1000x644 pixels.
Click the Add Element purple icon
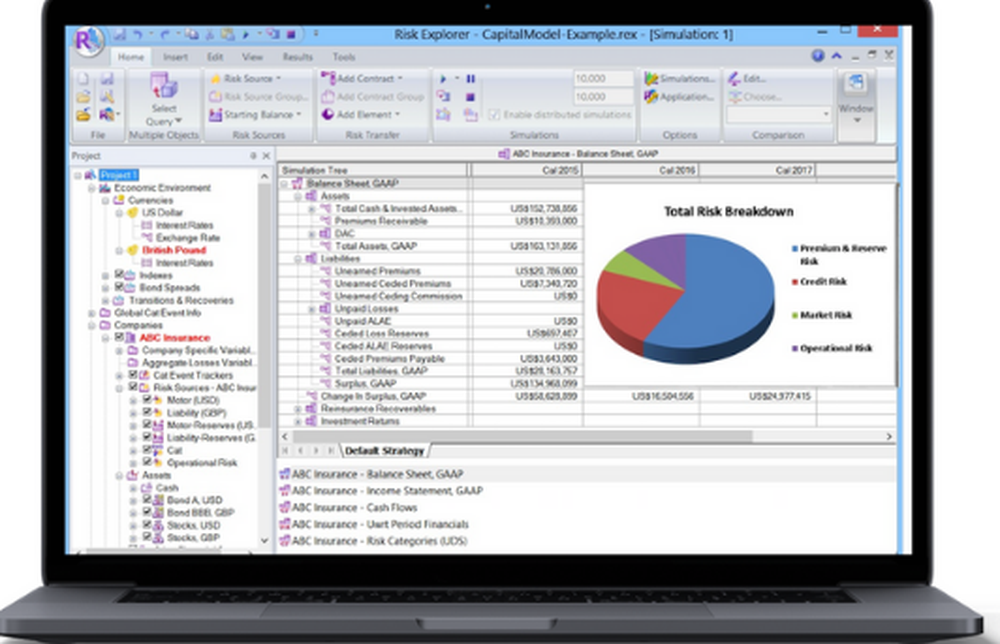[x=328, y=114]
